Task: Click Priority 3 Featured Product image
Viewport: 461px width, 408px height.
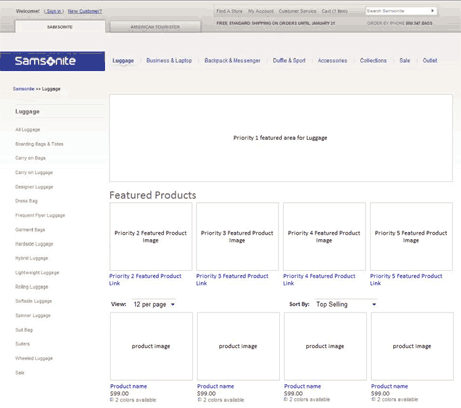Action: click(237, 236)
